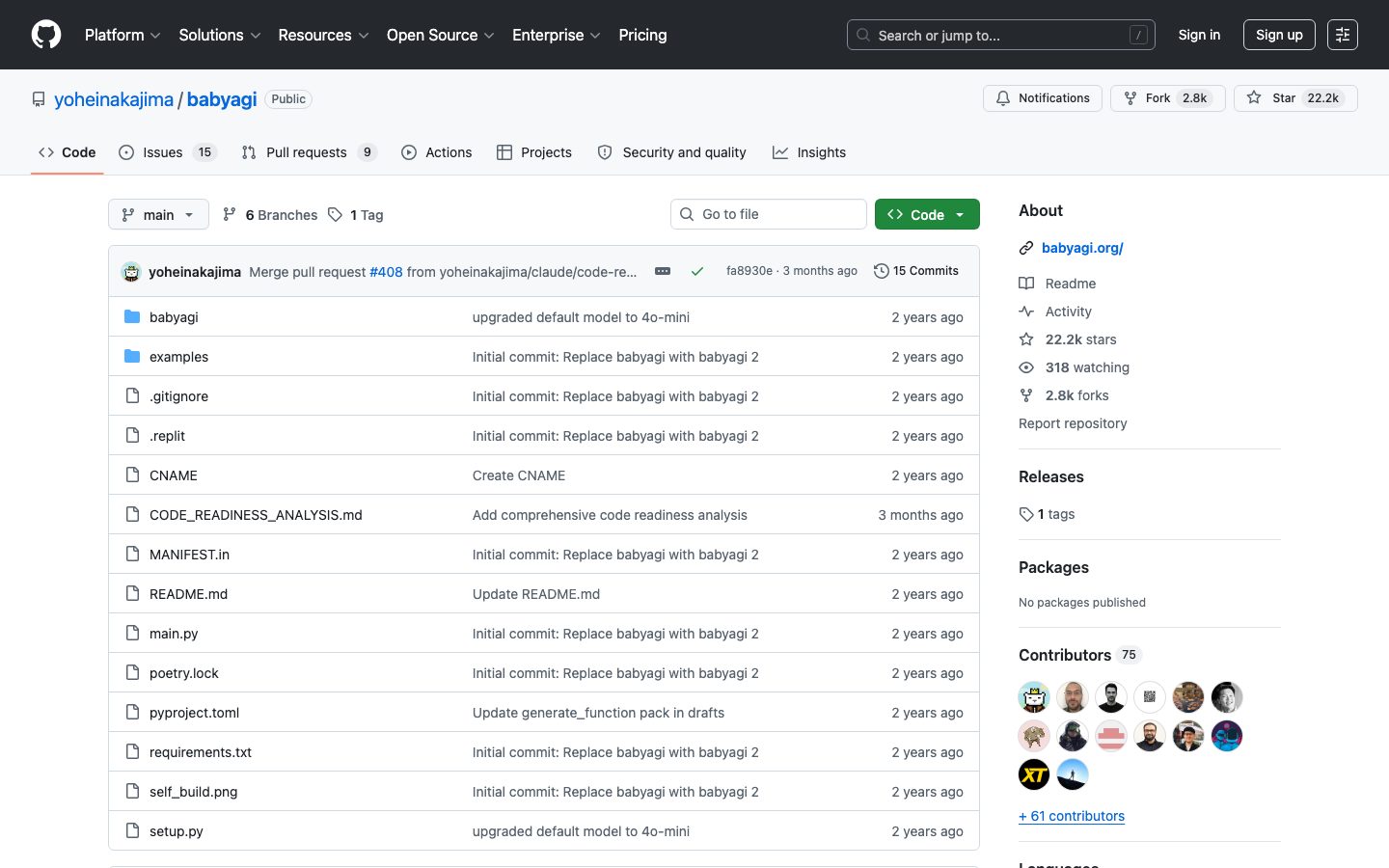
Task: Open the .replit file
Action: click(167, 436)
